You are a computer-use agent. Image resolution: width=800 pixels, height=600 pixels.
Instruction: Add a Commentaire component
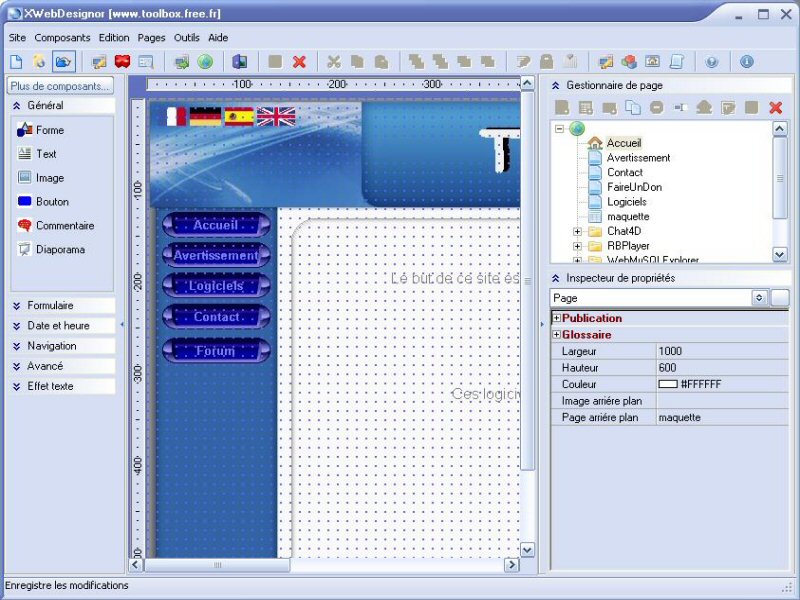point(56,226)
